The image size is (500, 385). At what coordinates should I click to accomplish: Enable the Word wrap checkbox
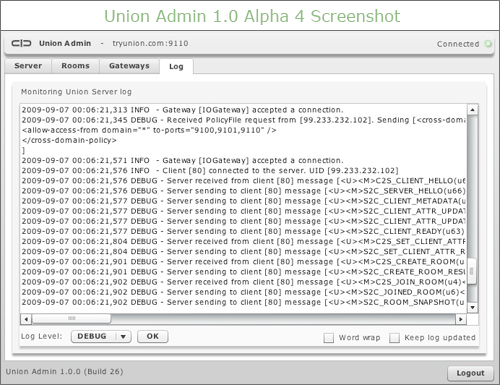click(329, 338)
